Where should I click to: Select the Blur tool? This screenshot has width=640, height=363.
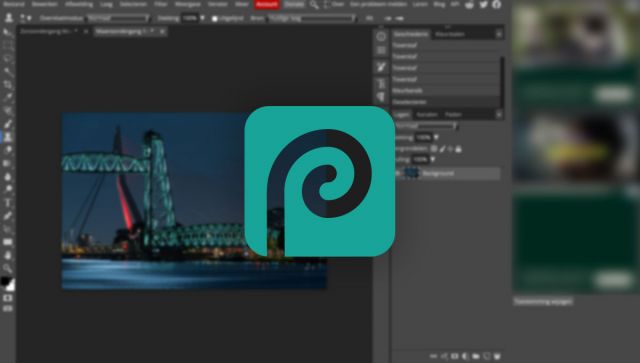click(7, 176)
